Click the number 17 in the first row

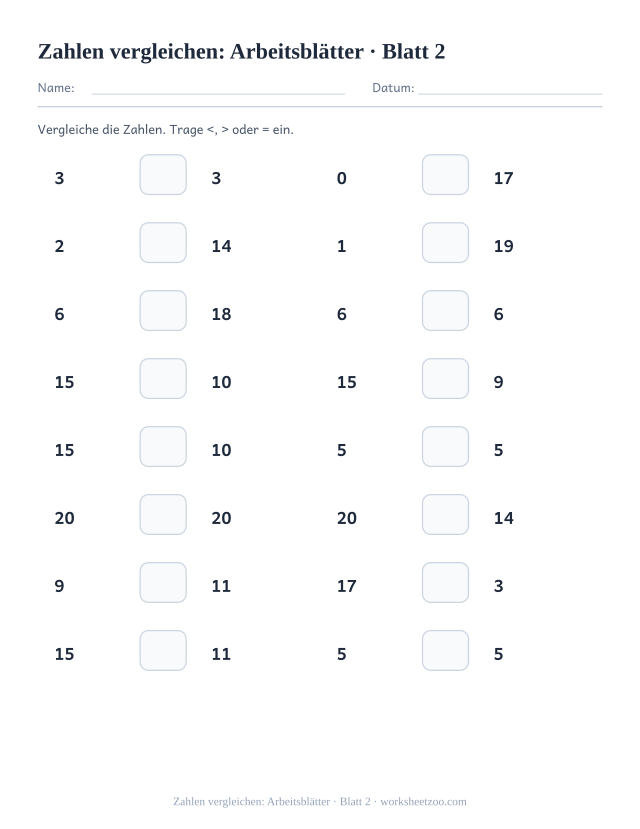click(x=503, y=178)
